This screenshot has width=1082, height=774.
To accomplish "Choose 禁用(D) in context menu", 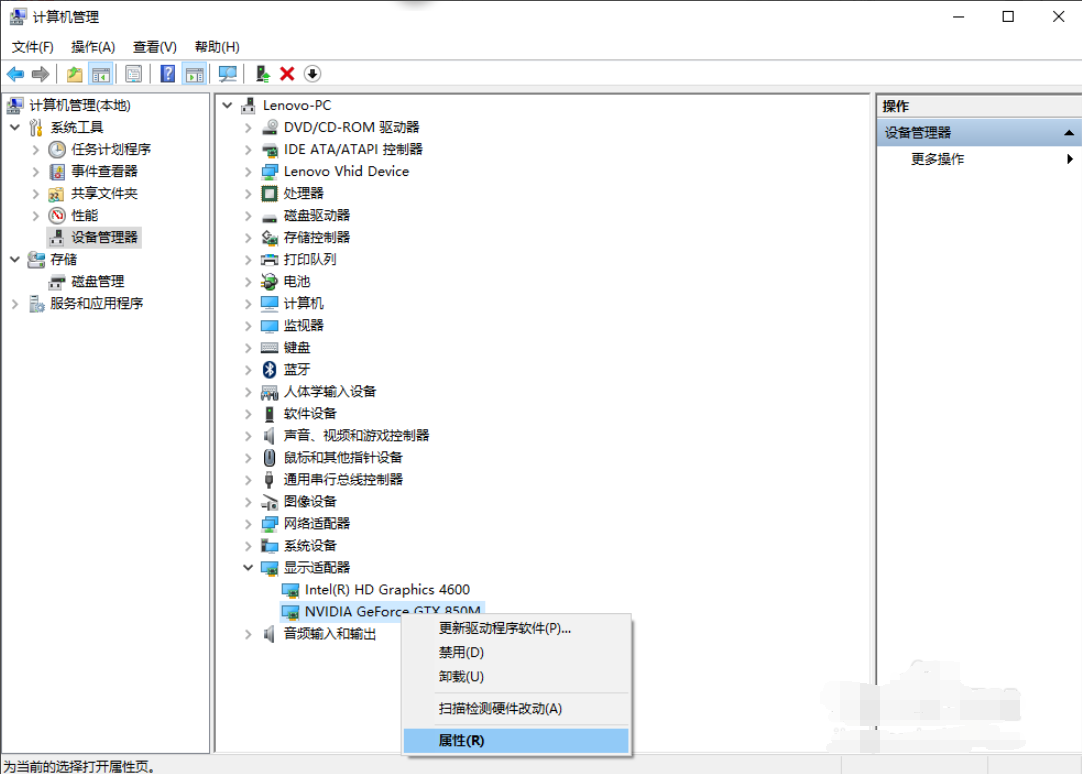I will click(x=516, y=653).
